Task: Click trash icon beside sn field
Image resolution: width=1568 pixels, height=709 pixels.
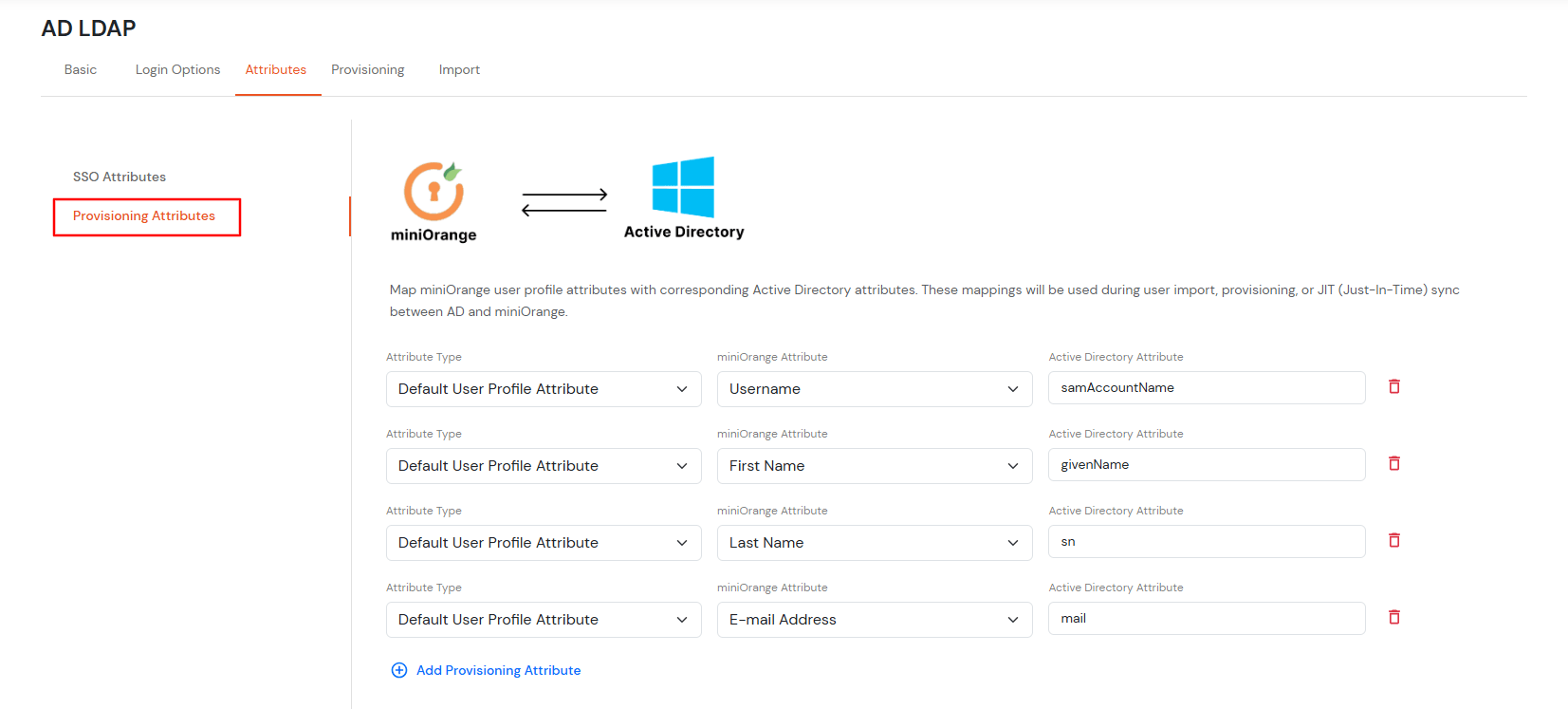Action: coord(1394,541)
